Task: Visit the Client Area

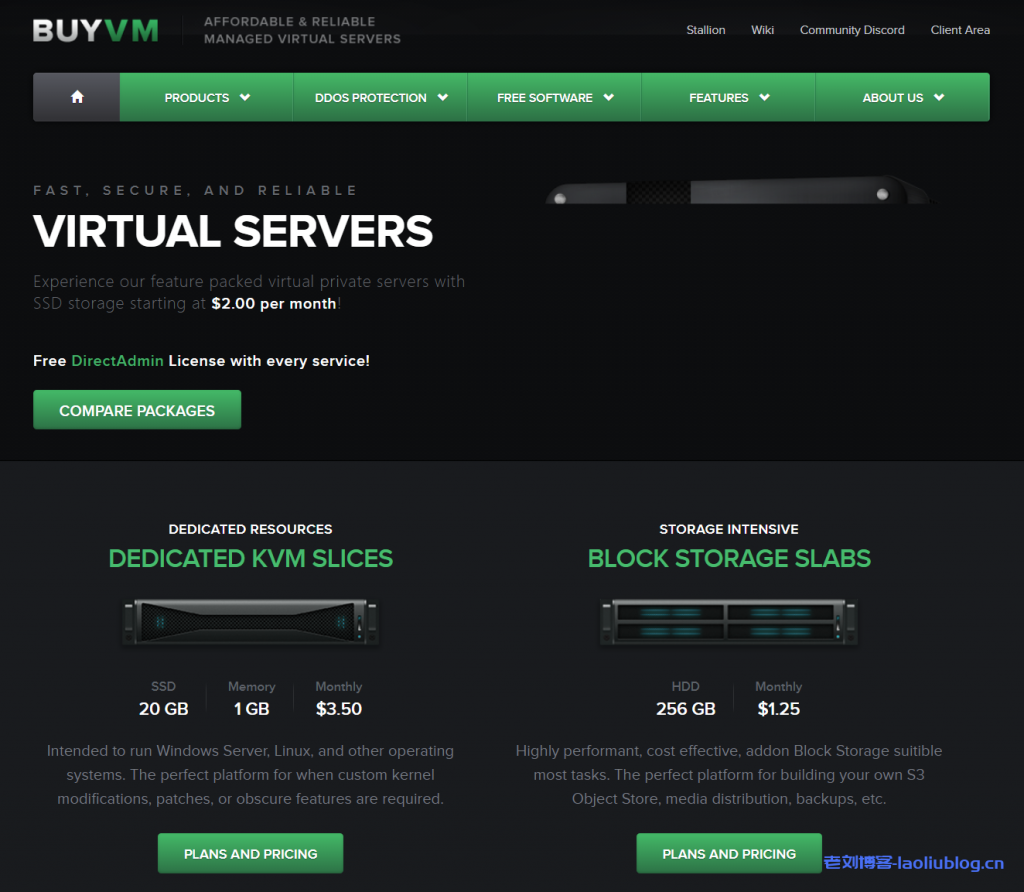Action: pos(960,30)
